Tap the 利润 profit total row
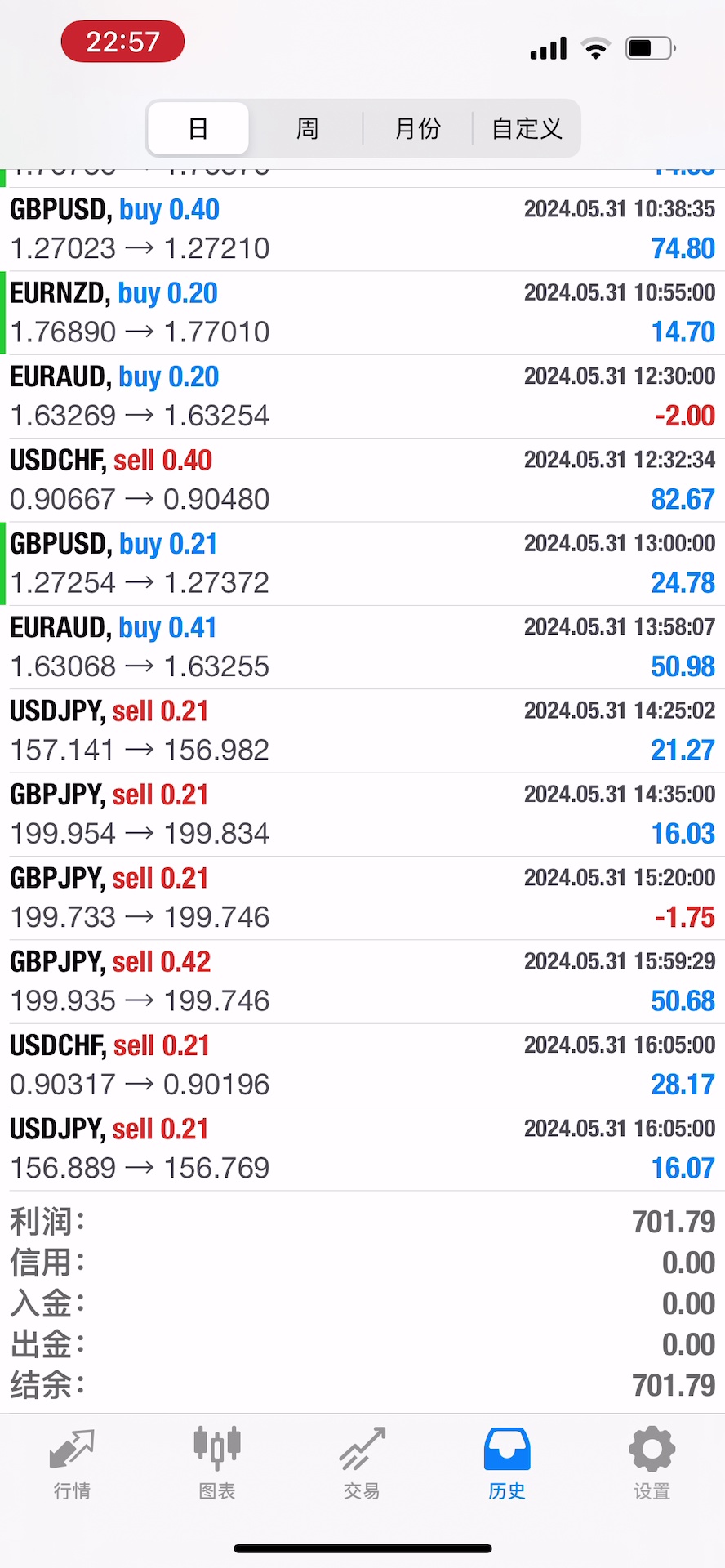 (362, 1222)
